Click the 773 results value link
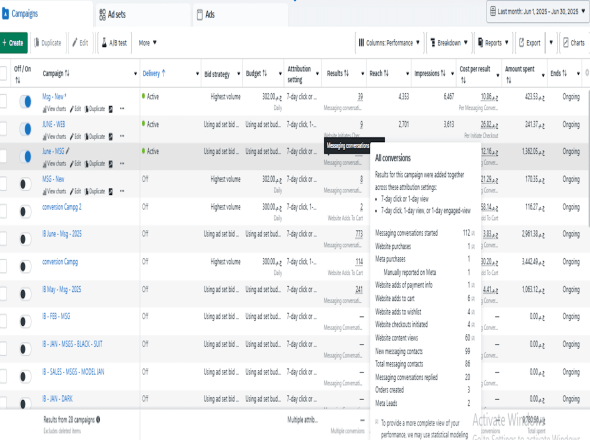This screenshot has height=440, width=590. (x=359, y=234)
